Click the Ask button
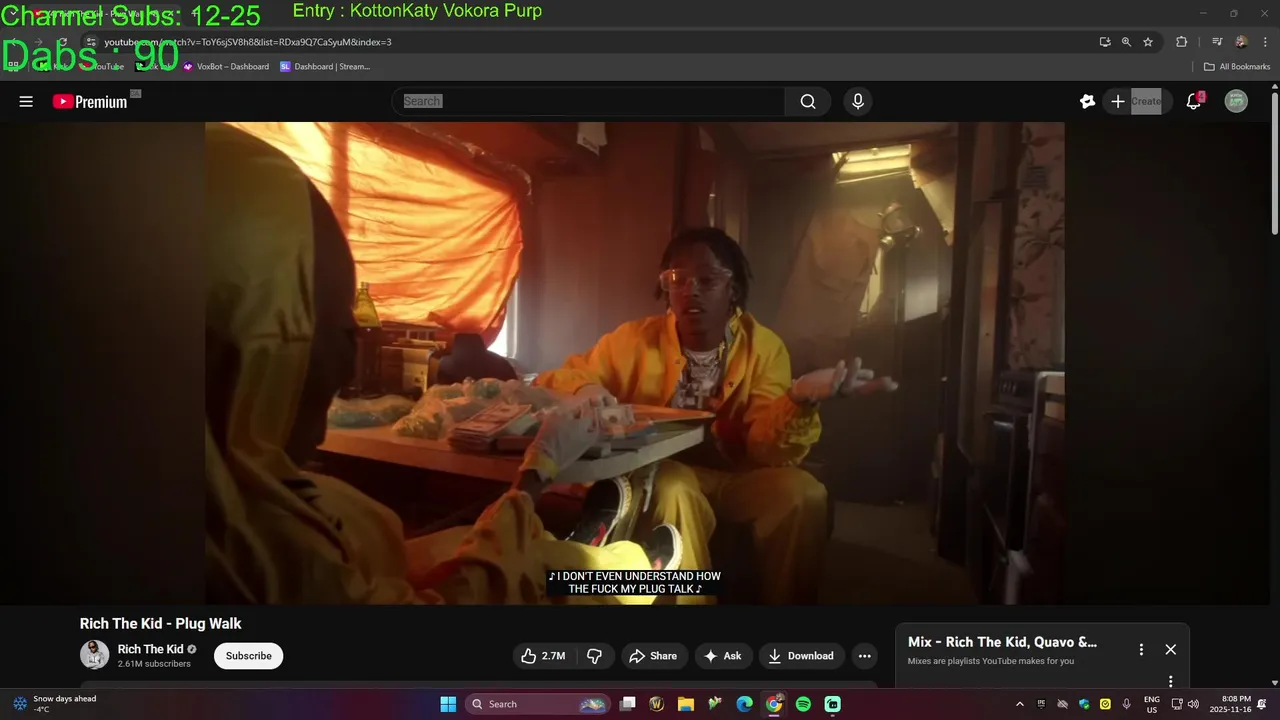This screenshot has width=1280, height=720. pos(722,656)
